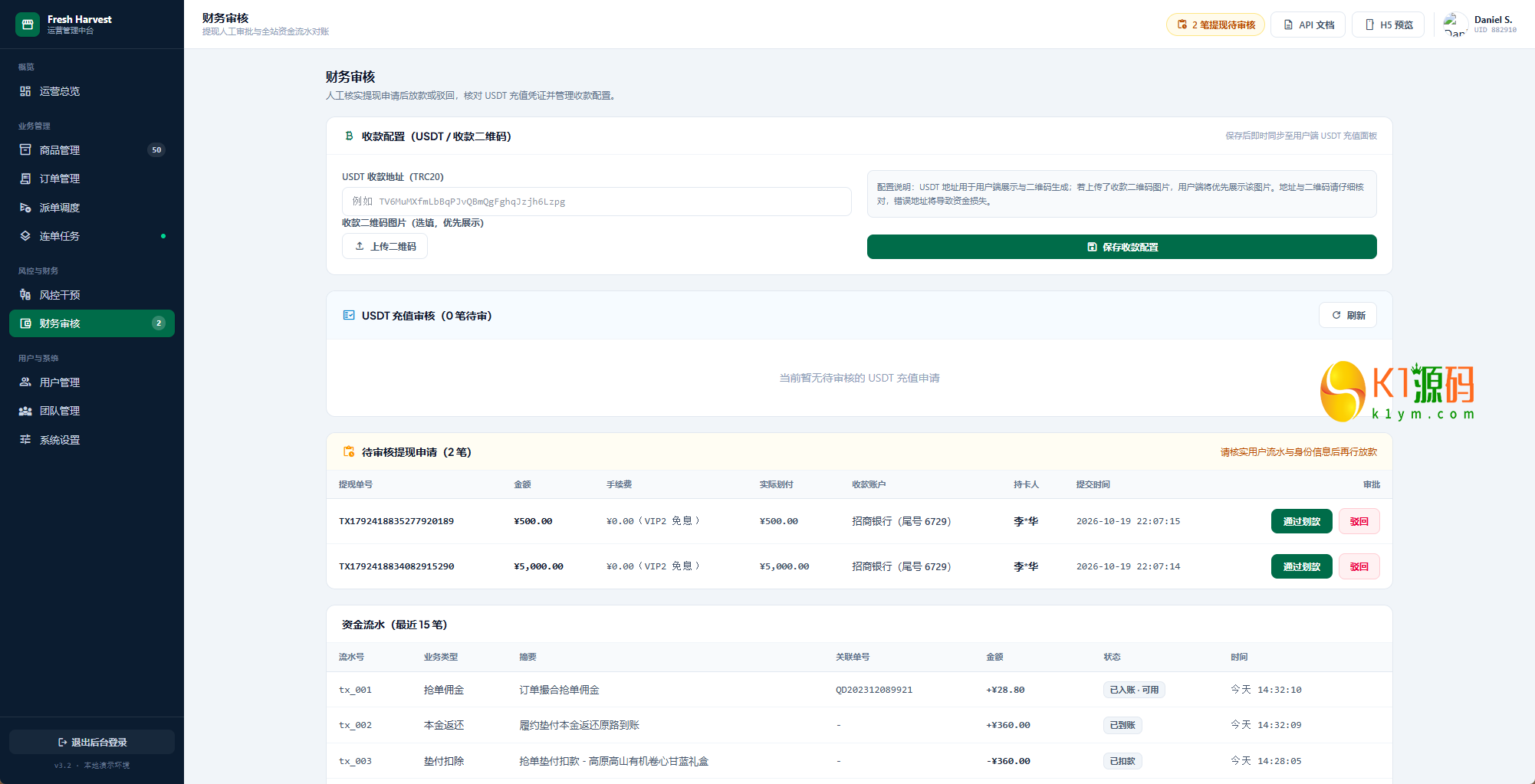Approve 通过划款 for ¥5,000.00 withdrawal

tap(1302, 566)
